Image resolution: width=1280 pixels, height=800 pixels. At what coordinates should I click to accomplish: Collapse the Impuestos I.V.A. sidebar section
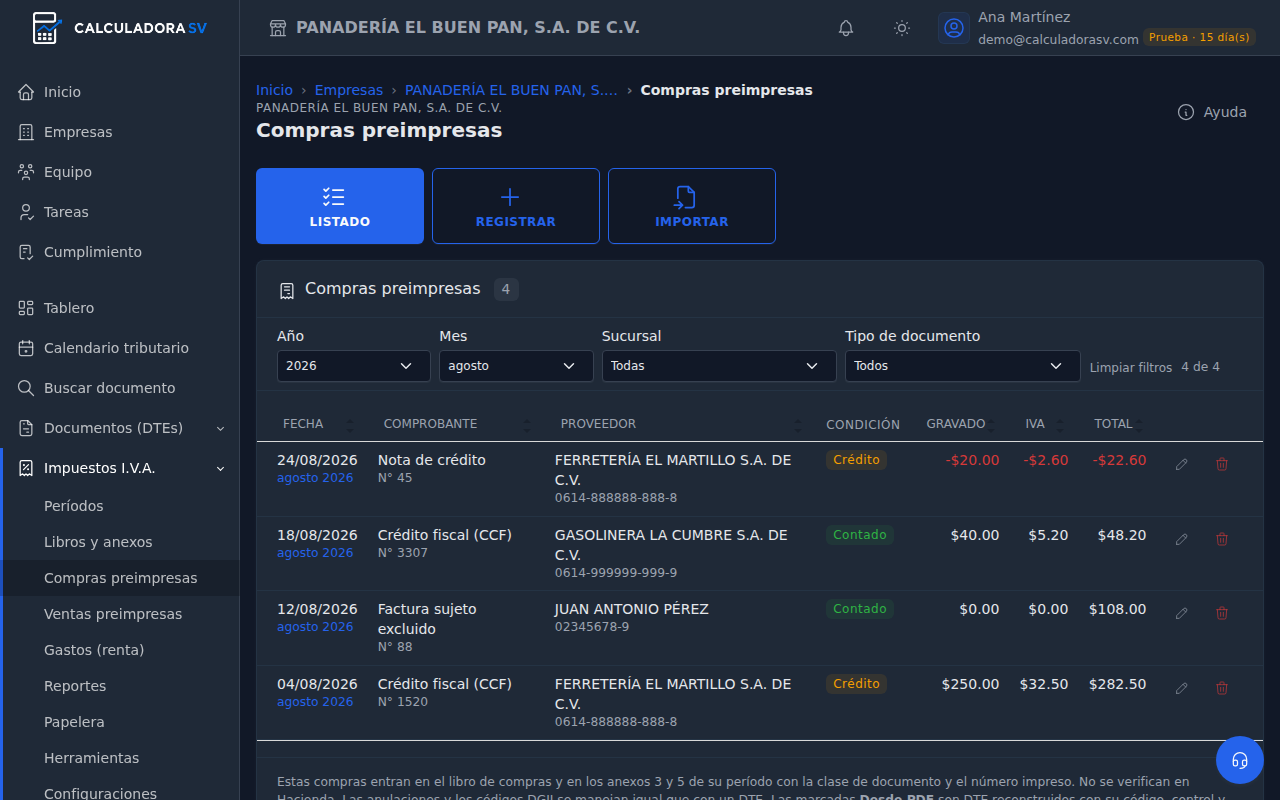(x=121, y=468)
